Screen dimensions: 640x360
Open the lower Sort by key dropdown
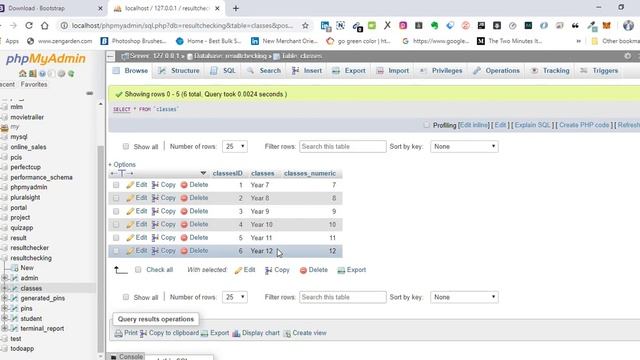pyautogui.click(x=464, y=297)
